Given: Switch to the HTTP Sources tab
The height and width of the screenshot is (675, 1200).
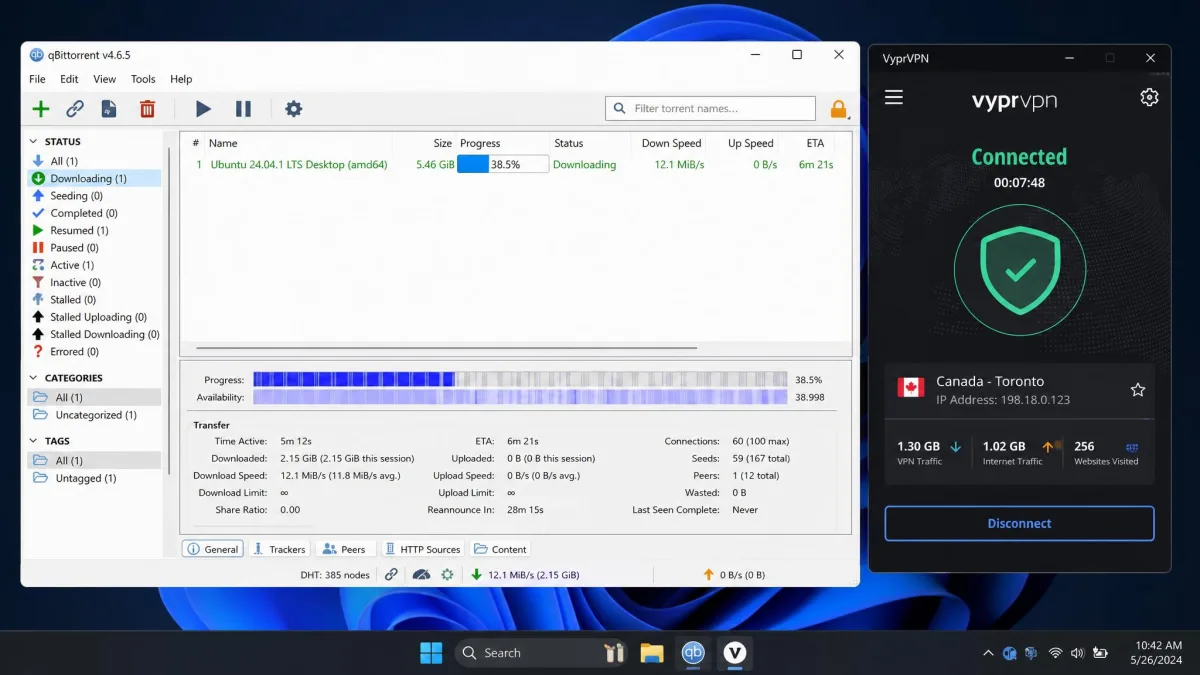Looking at the screenshot, I should [x=422, y=549].
